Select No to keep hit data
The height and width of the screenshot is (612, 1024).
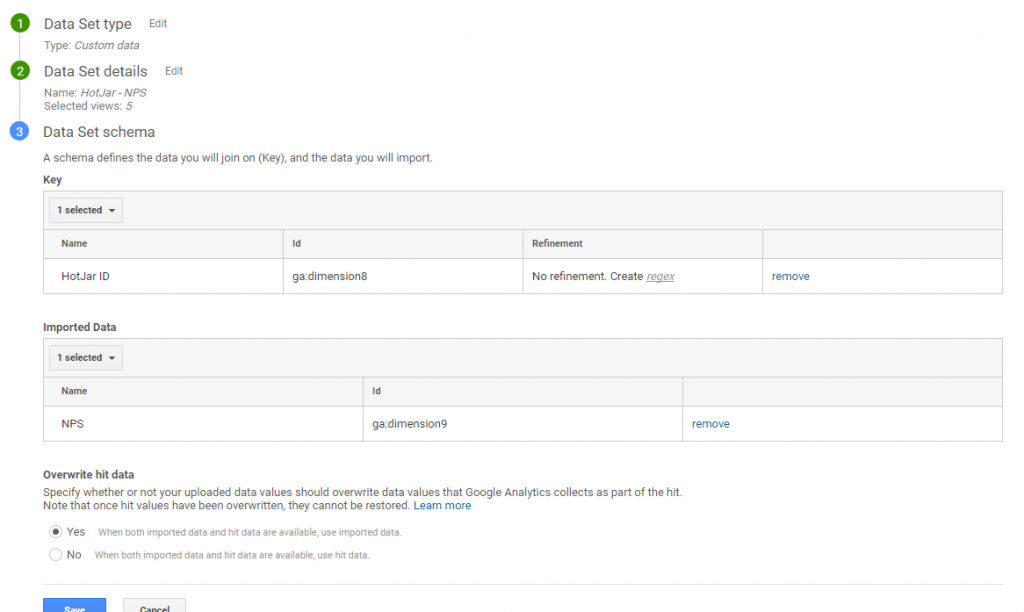56,555
